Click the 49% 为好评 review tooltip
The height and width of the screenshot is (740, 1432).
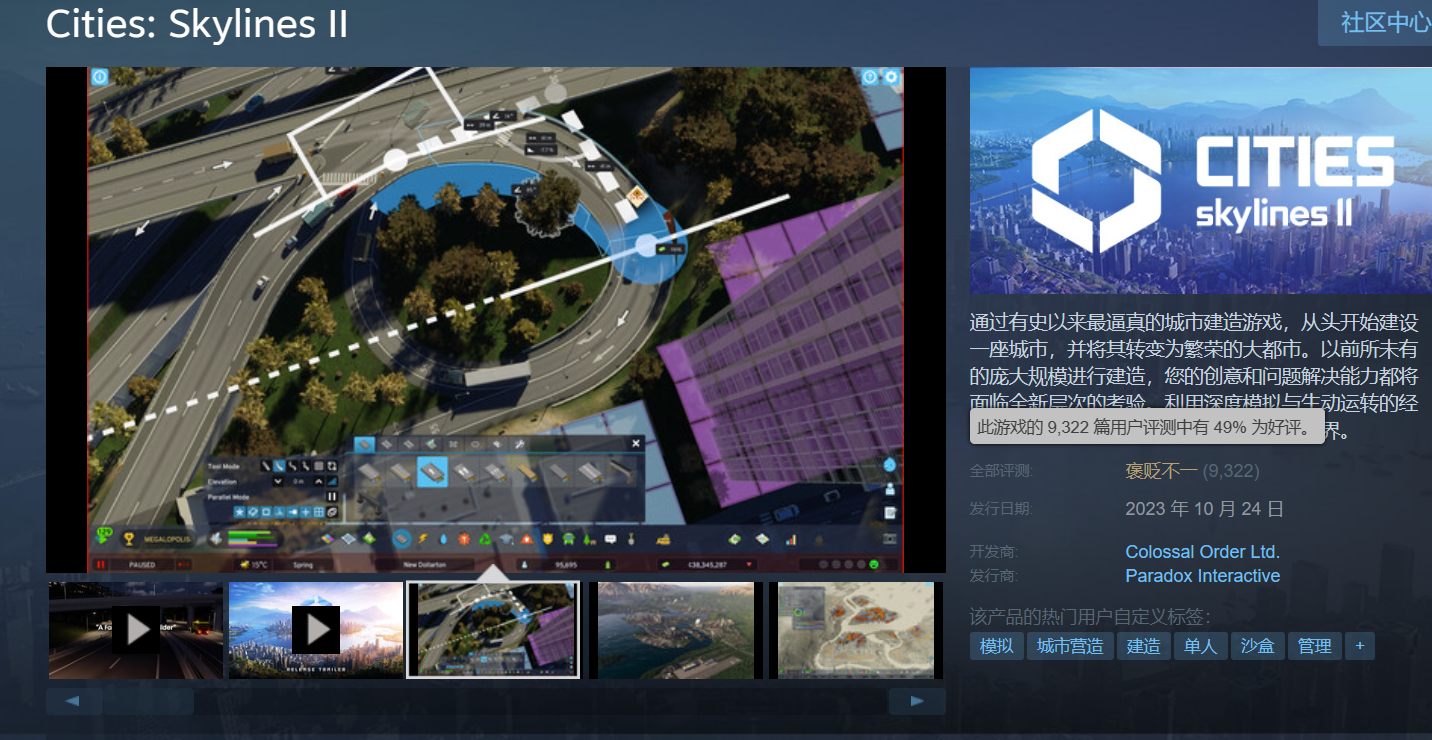[x=1147, y=427]
